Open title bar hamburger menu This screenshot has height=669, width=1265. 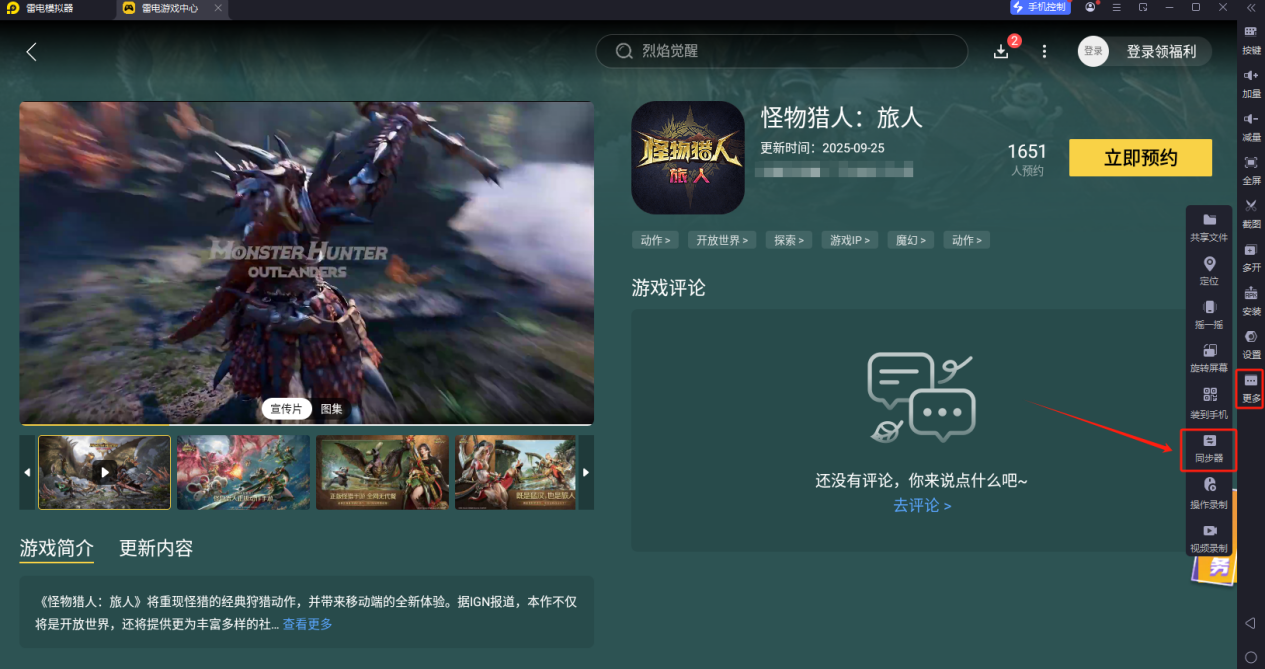[x=1117, y=7]
